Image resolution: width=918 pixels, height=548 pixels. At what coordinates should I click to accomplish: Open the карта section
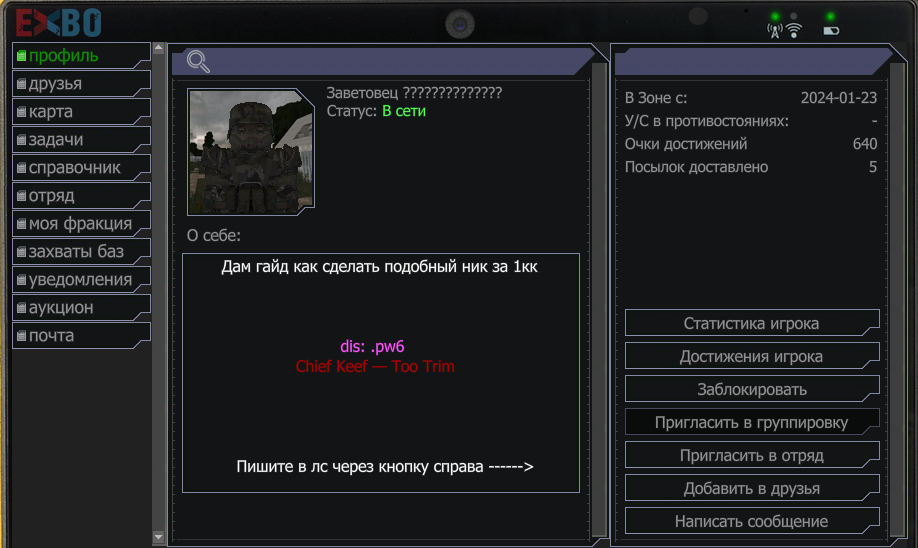pyautogui.click(x=81, y=112)
